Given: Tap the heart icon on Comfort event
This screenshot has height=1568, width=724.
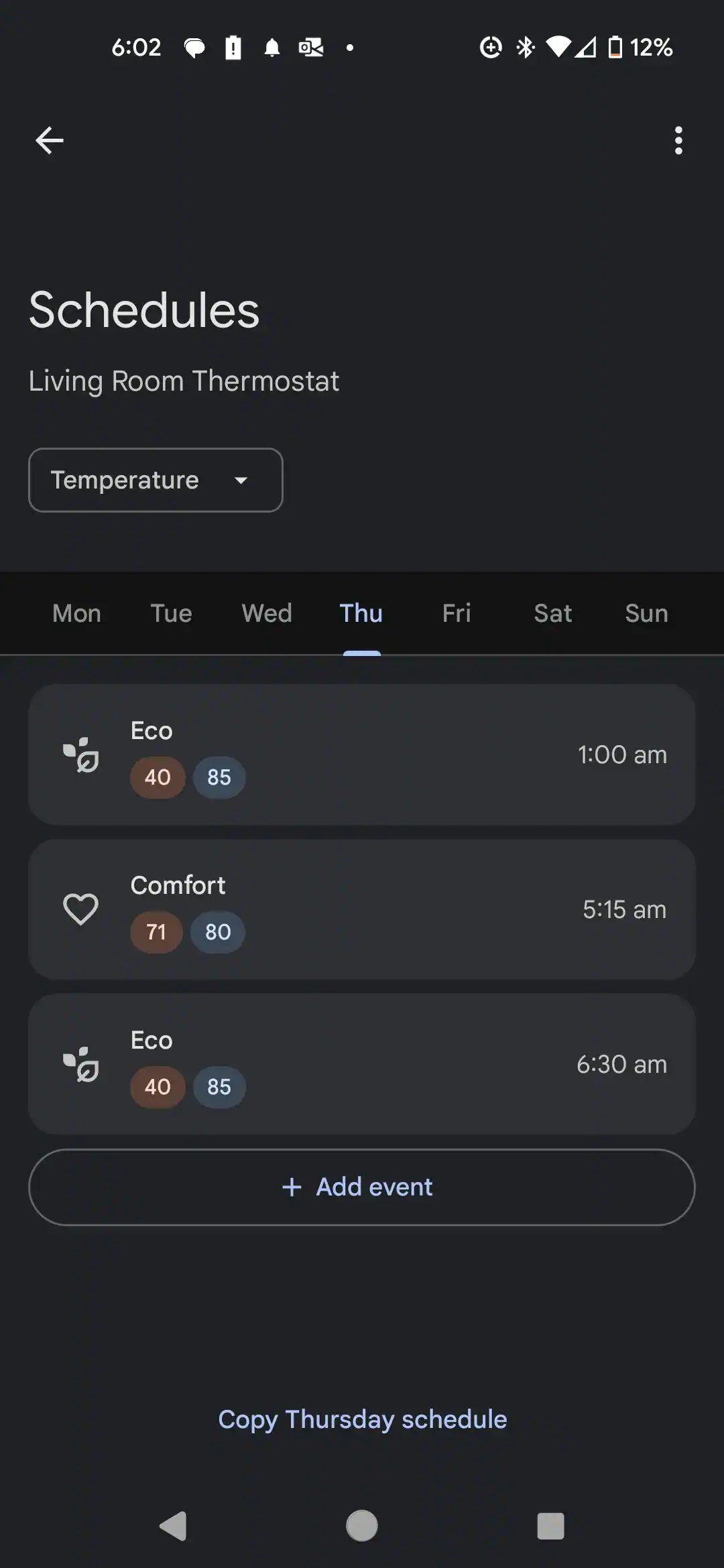Looking at the screenshot, I should tap(80, 909).
